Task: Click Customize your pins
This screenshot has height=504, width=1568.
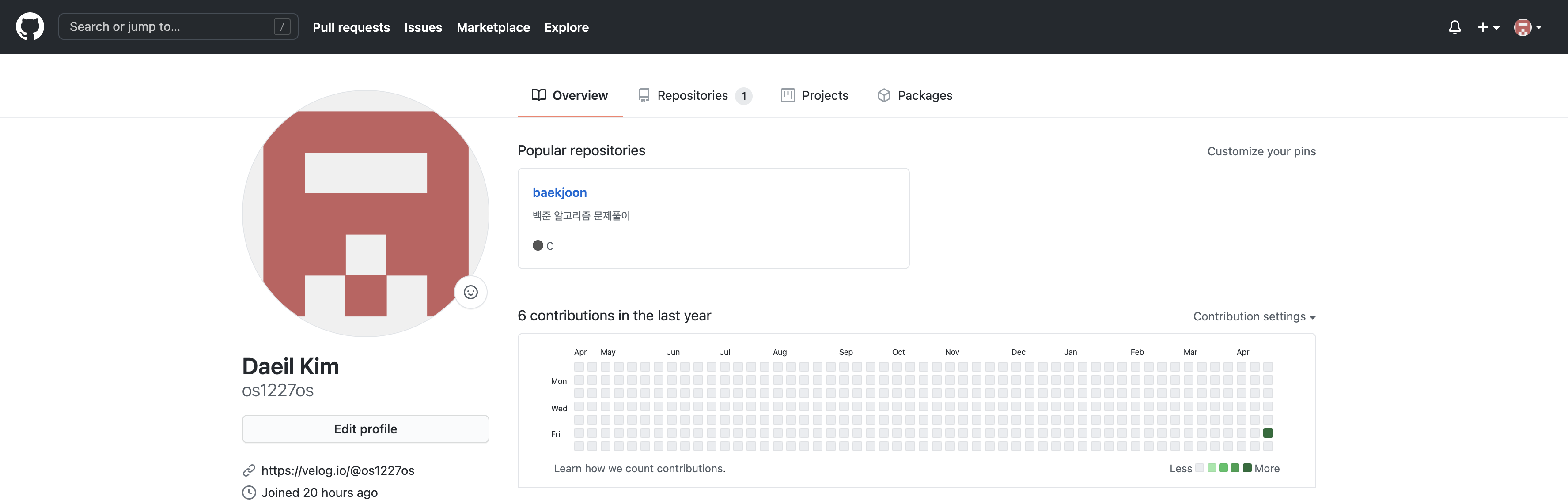Action: [x=1261, y=151]
